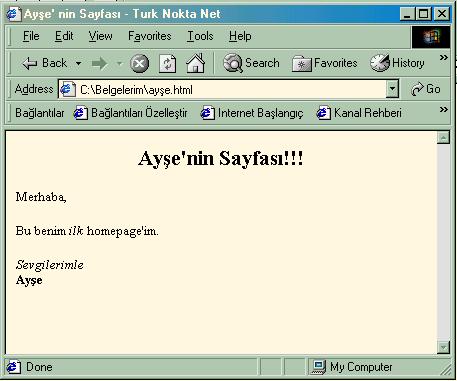Click the vertical scrollbar down arrow

[443, 347]
